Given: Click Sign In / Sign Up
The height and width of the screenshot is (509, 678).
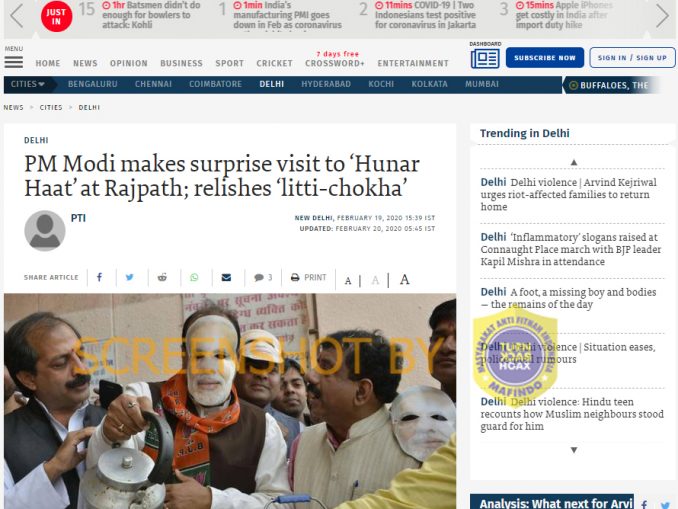Looking at the screenshot, I should [x=632, y=58].
